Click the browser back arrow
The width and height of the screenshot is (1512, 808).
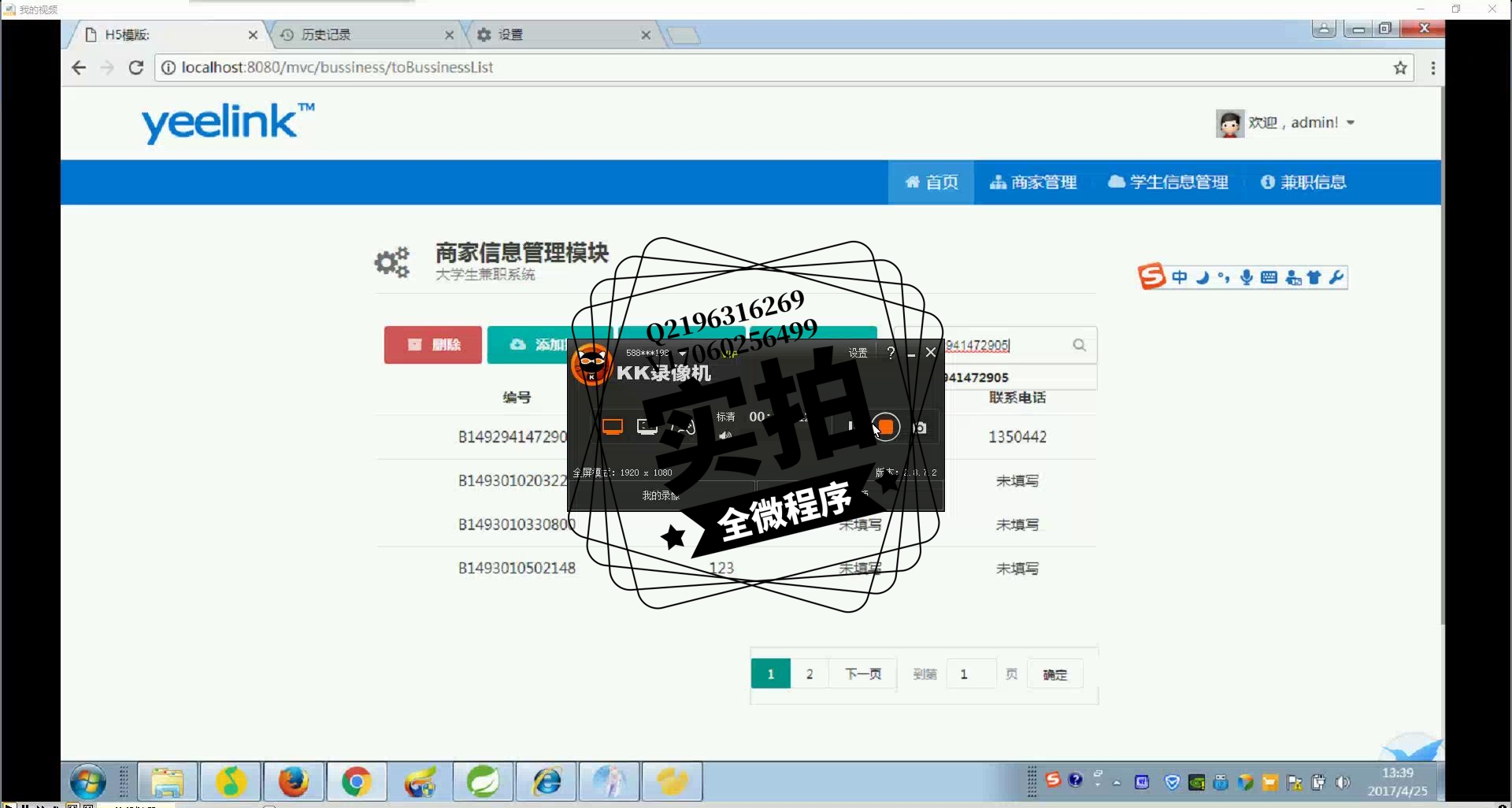(x=79, y=68)
